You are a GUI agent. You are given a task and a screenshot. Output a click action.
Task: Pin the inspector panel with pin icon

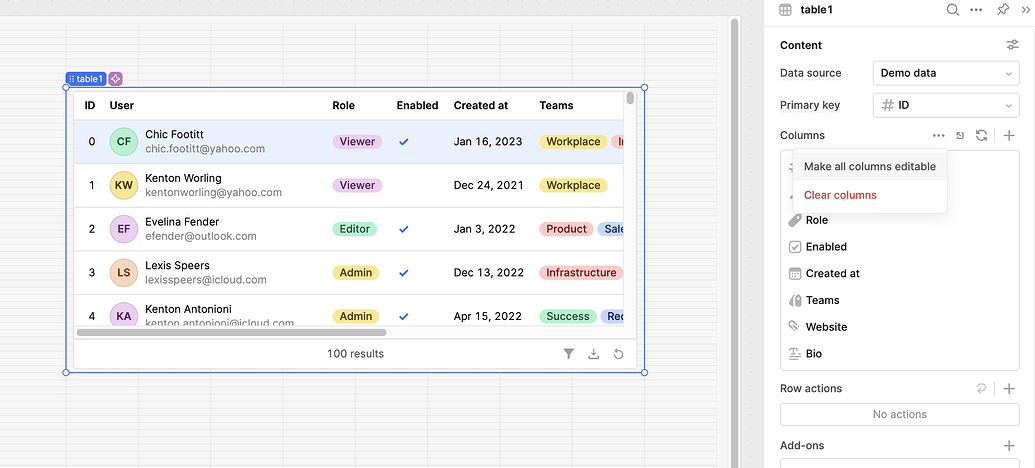pyautogui.click(x=1003, y=10)
